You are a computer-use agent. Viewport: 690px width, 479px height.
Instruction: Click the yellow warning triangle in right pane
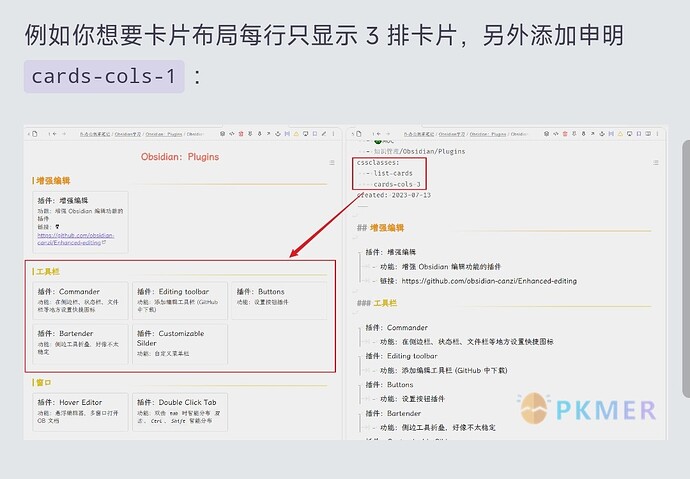click(620, 134)
